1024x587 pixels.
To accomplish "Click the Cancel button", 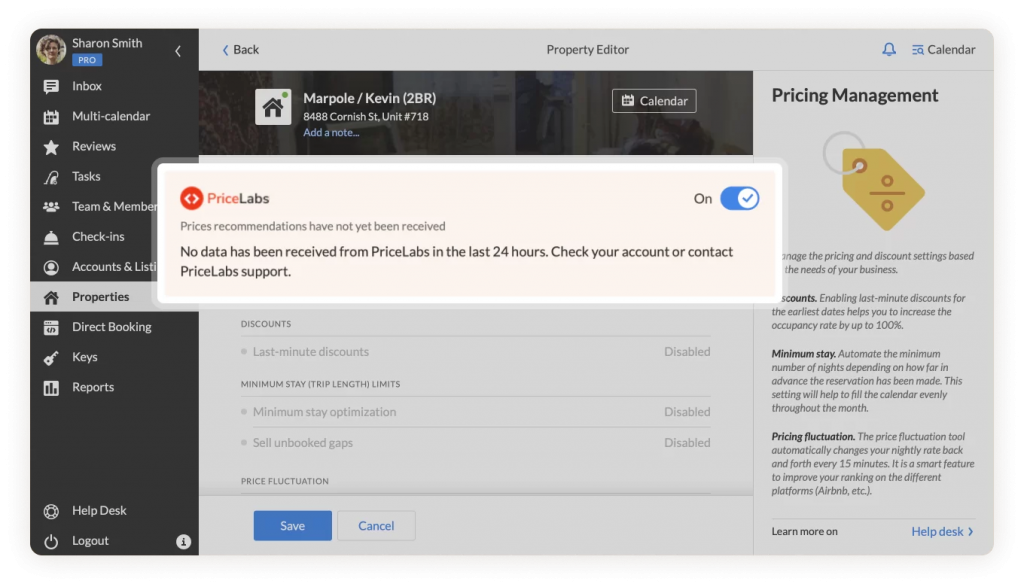I will point(376,526).
